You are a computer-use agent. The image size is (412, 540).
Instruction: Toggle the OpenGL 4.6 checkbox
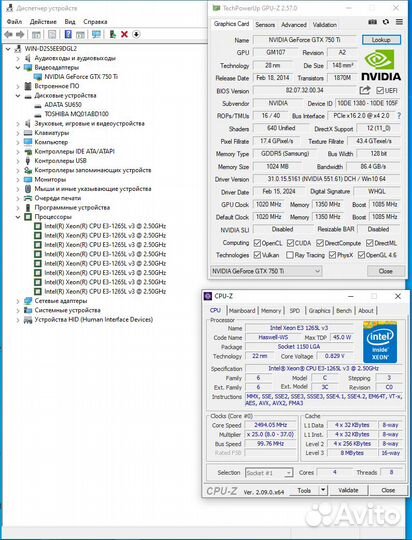click(361, 255)
